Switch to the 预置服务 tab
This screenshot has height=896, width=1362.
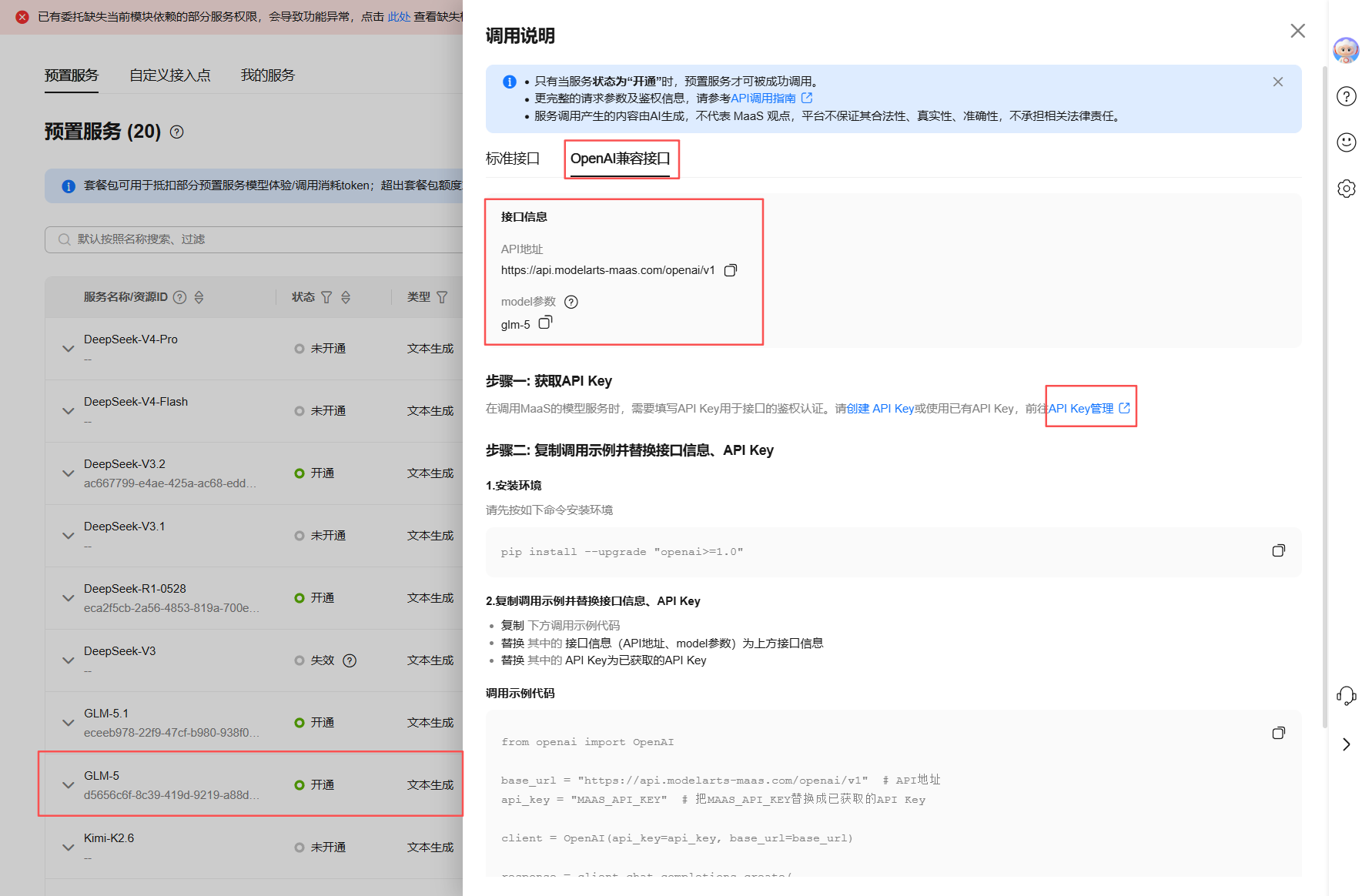72,75
